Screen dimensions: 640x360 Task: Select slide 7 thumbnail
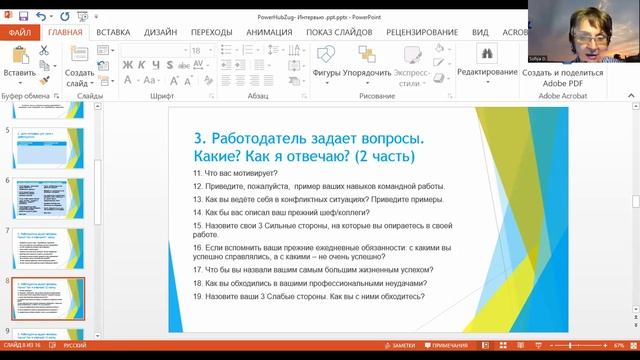click(48, 249)
